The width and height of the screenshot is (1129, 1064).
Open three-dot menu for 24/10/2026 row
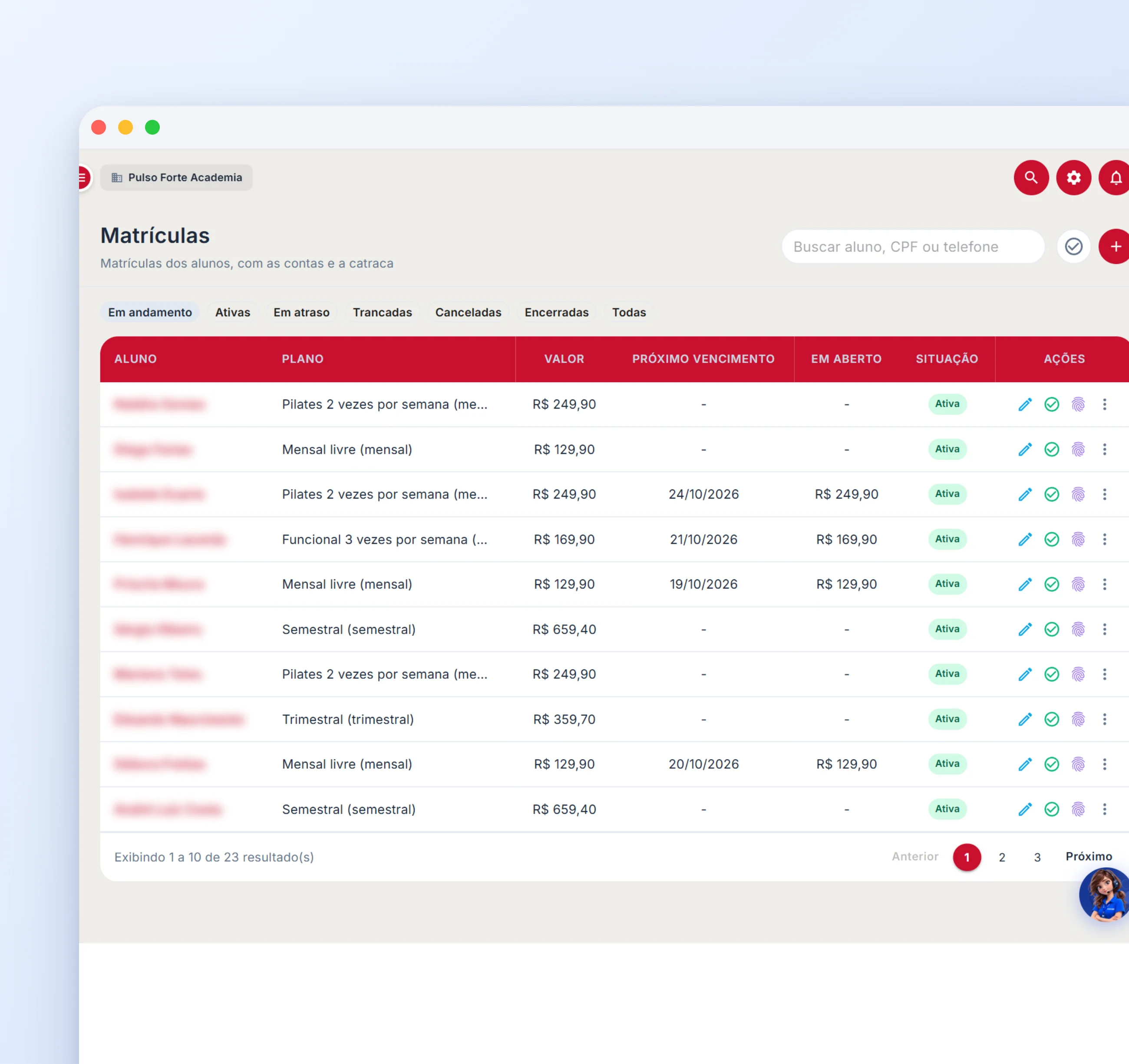1104,494
